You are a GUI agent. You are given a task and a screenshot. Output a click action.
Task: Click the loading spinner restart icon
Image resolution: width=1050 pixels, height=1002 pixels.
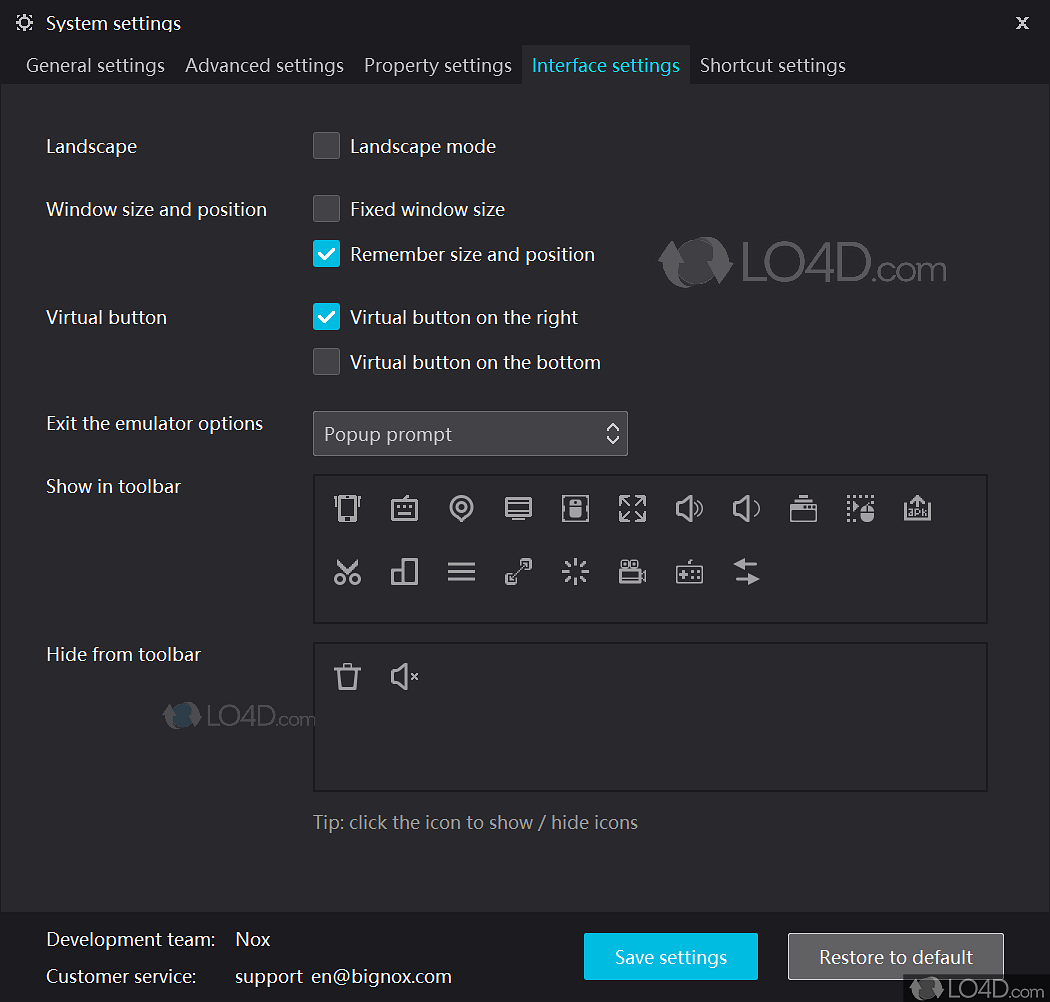575,572
